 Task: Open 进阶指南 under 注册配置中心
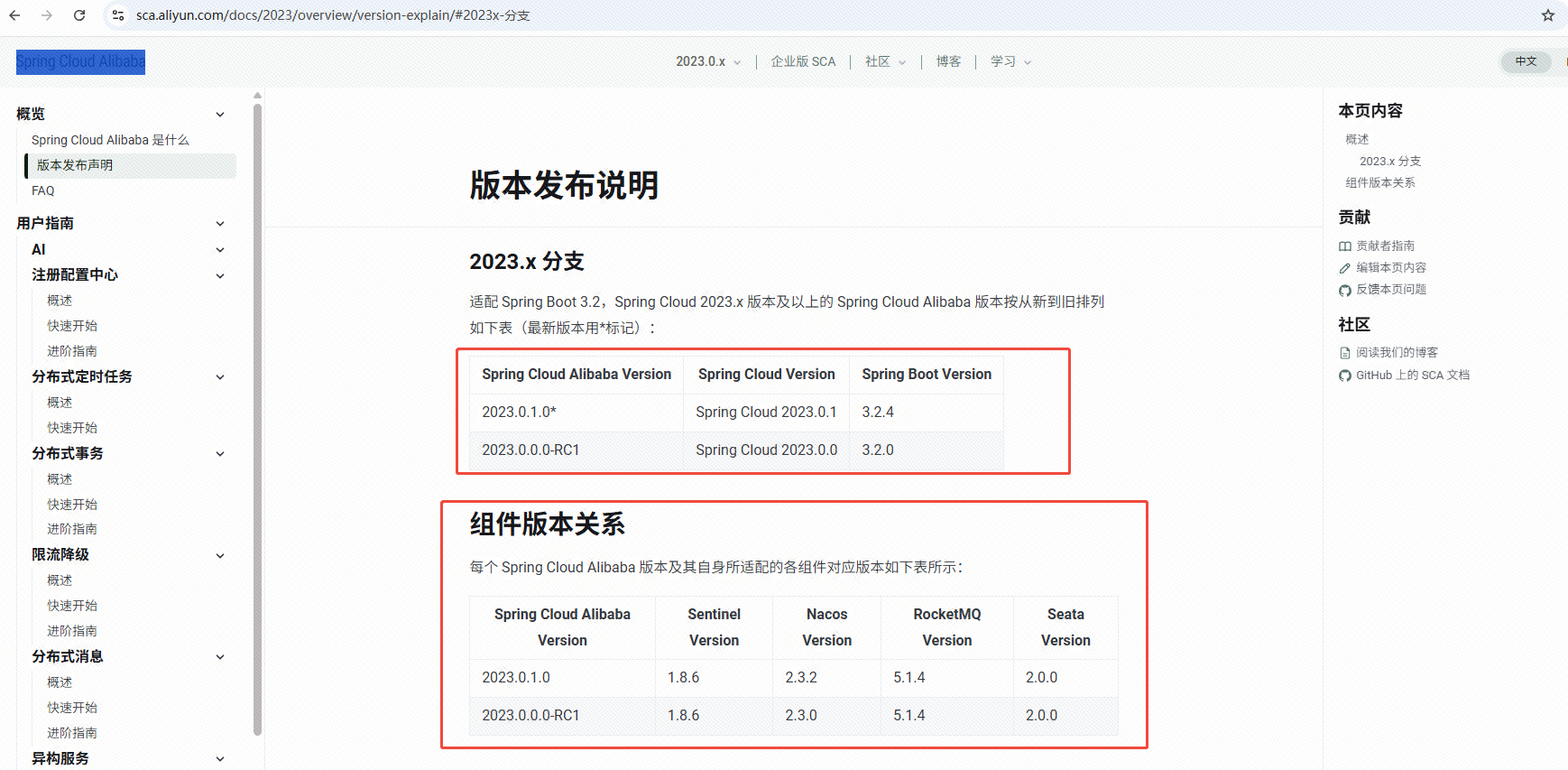click(x=72, y=351)
